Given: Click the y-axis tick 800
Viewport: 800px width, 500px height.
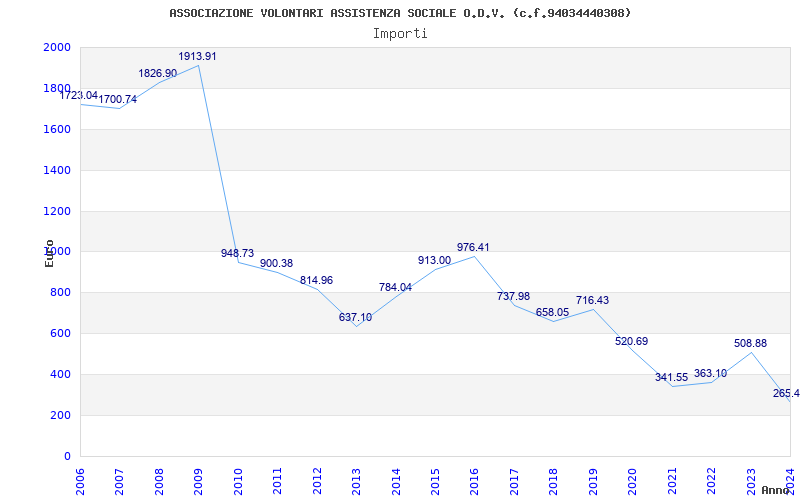Looking at the screenshot, I should coord(61,293).
